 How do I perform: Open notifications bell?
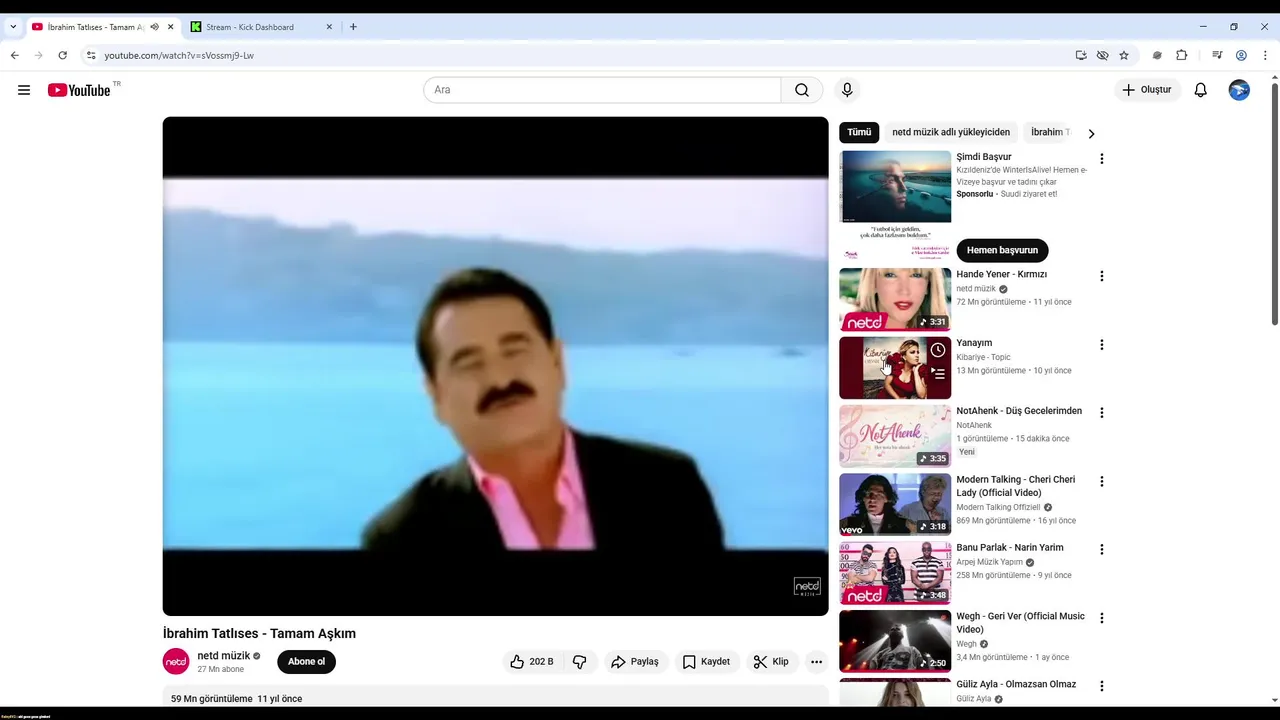pos(1201,90)
